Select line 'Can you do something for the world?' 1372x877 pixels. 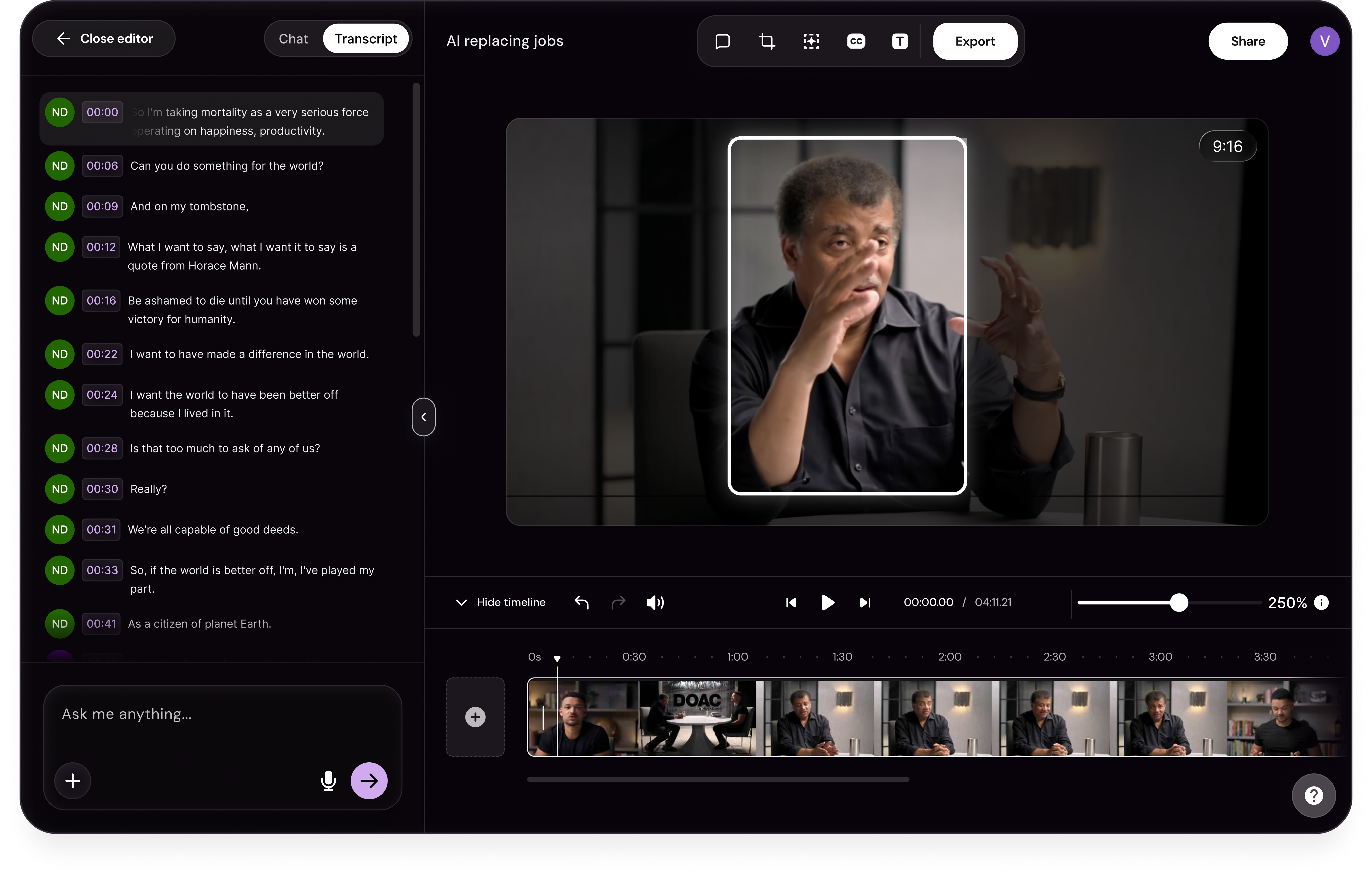(x=227, y=166)
